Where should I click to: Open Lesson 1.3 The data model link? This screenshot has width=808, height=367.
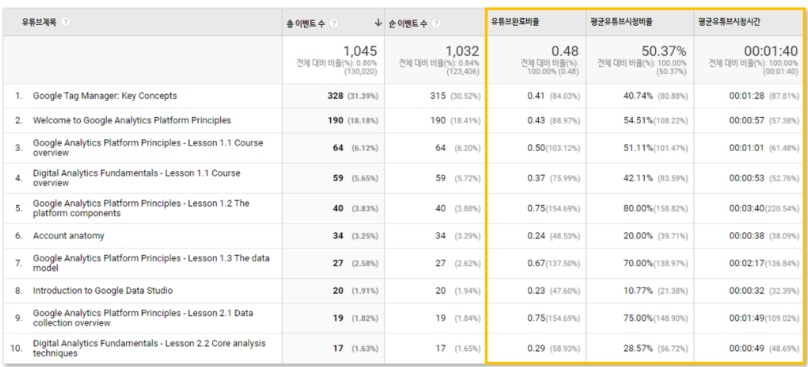(x=151, y=263)
